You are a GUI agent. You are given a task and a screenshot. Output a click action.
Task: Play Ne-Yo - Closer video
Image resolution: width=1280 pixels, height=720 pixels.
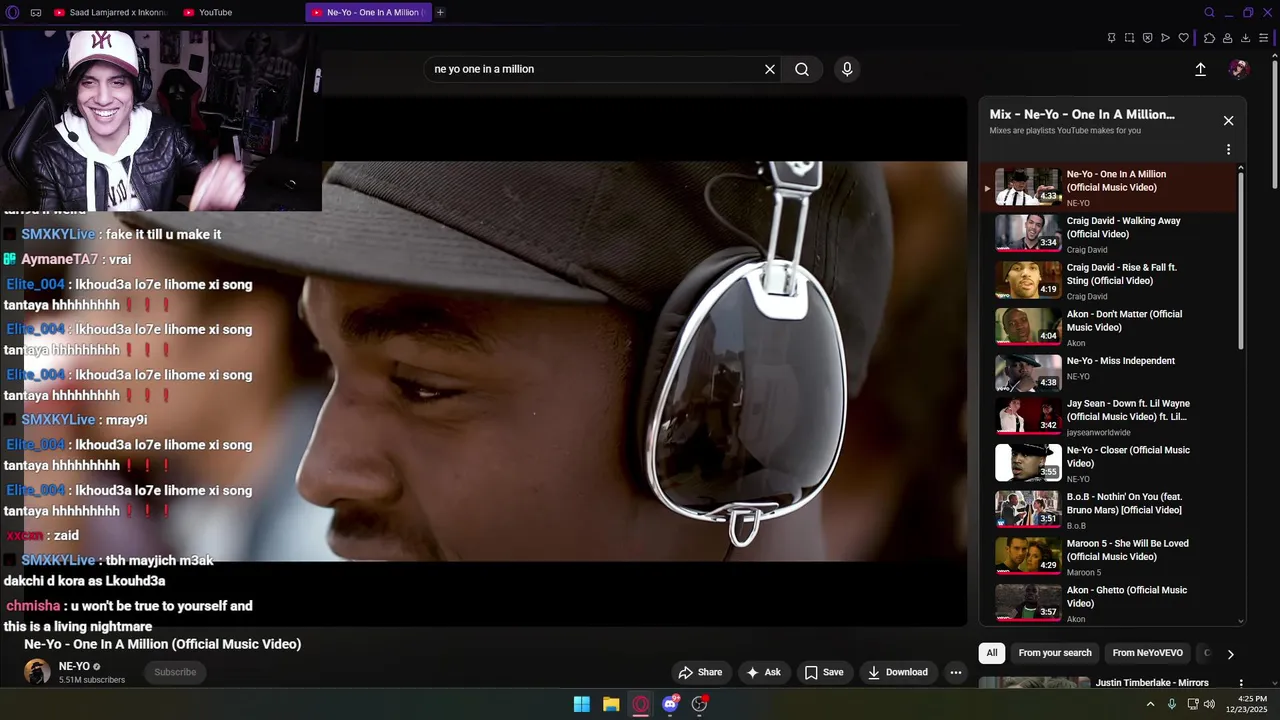[x=1110, y=463]
